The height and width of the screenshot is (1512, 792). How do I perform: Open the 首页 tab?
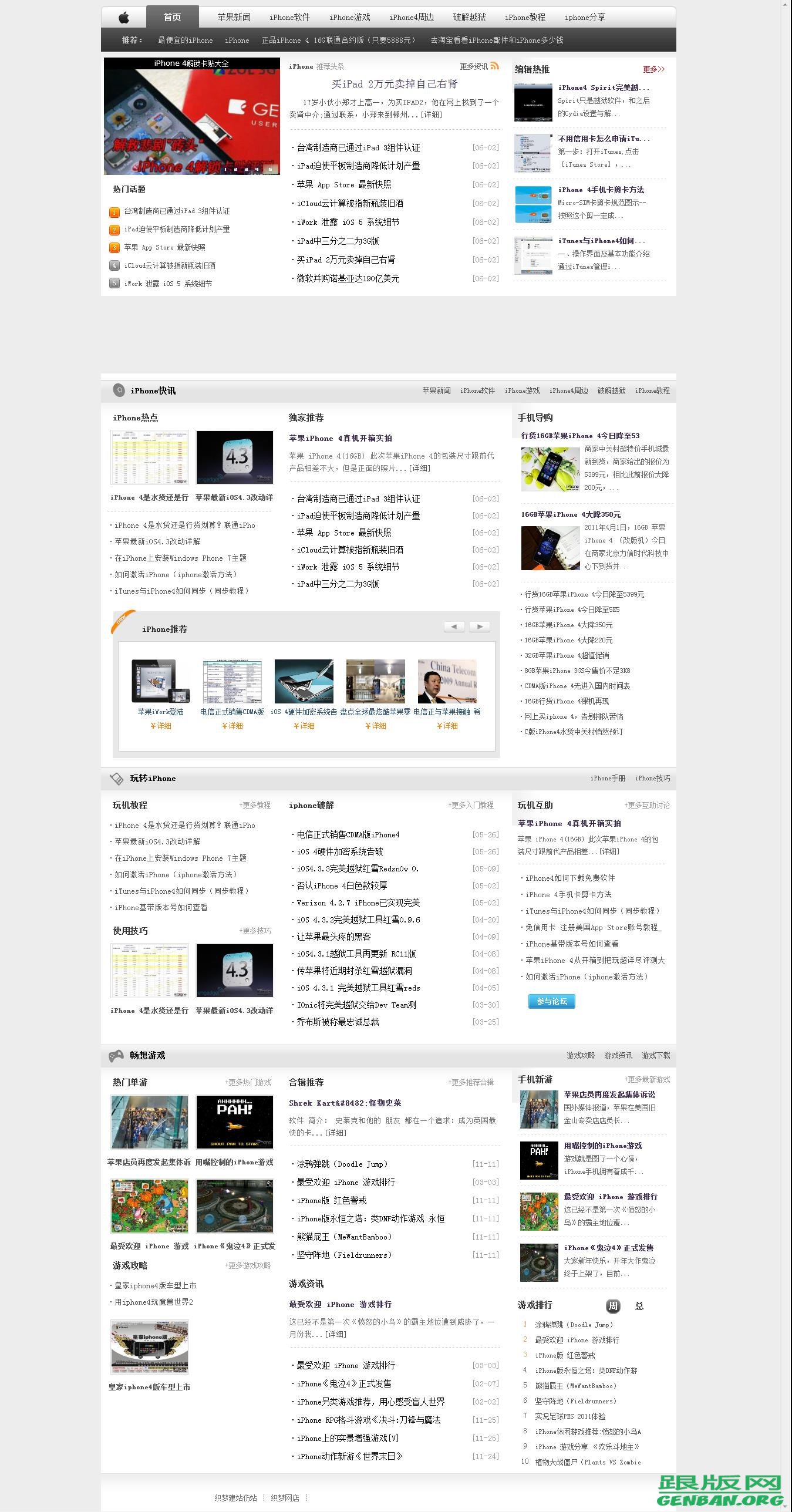click(173, 17)
